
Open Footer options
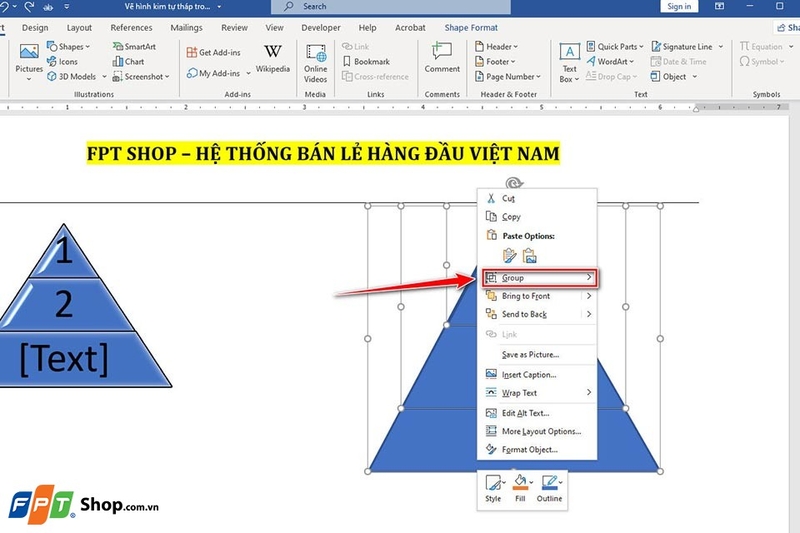[495, 61]
